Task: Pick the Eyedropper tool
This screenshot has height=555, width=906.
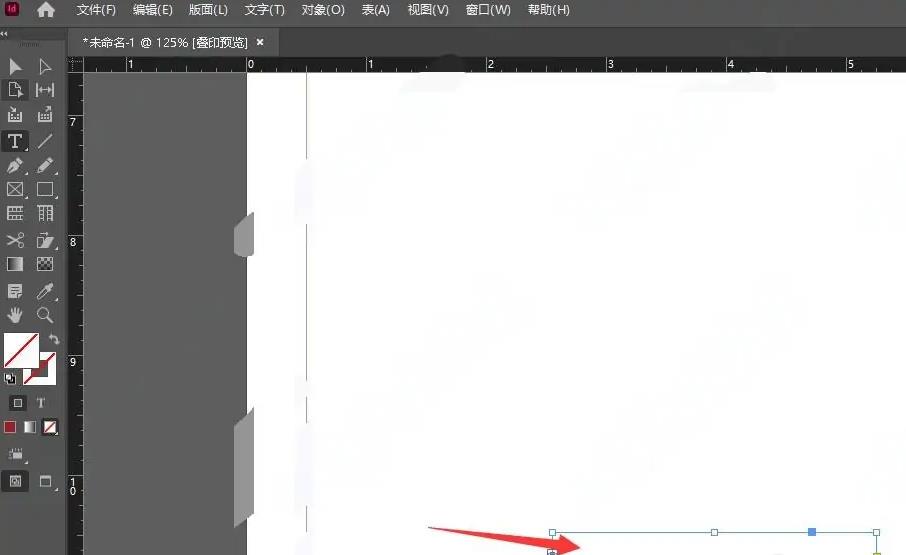Action: (x=45, y=291)
